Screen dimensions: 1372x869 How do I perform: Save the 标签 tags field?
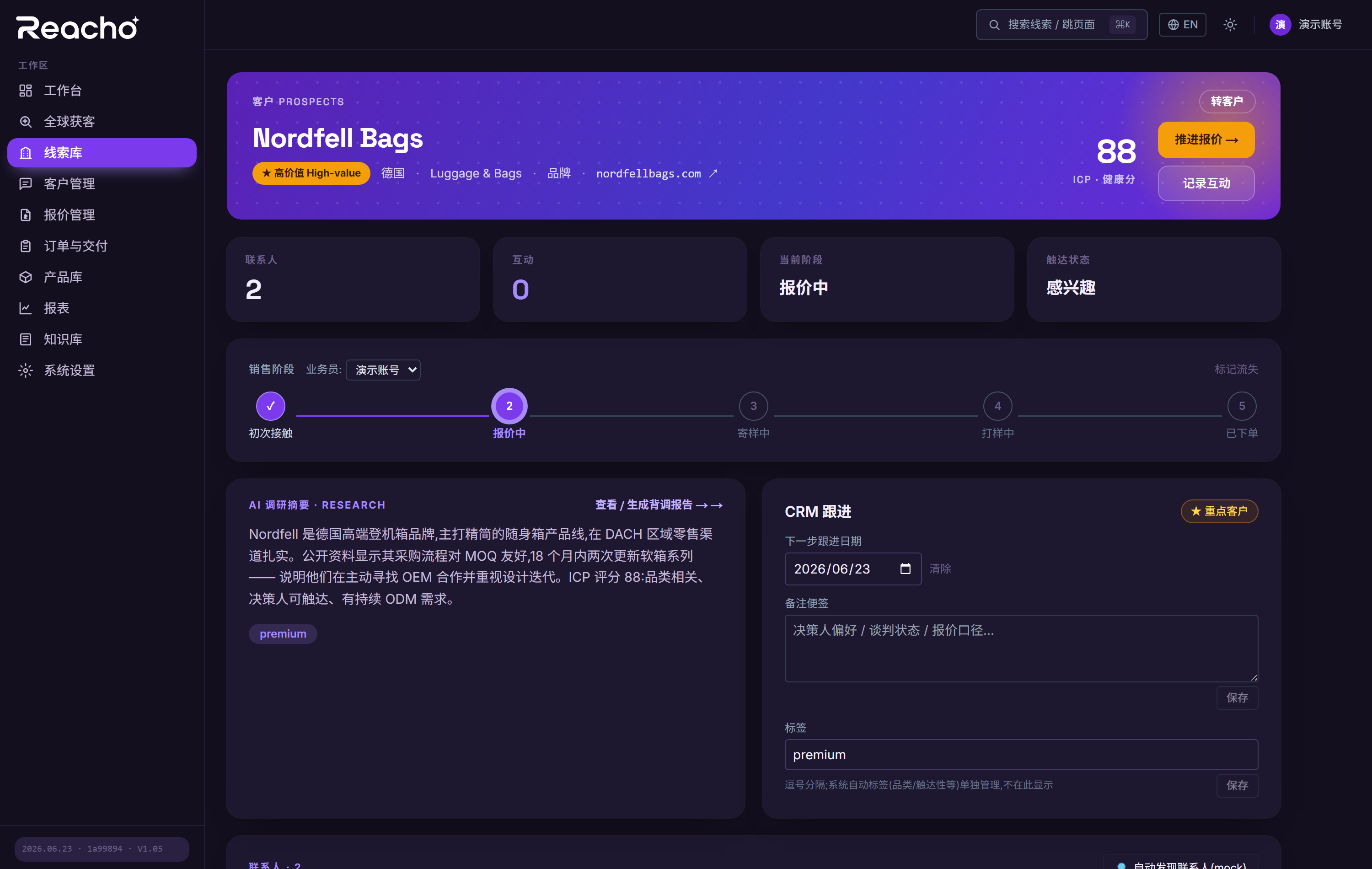pos(1237,785)
